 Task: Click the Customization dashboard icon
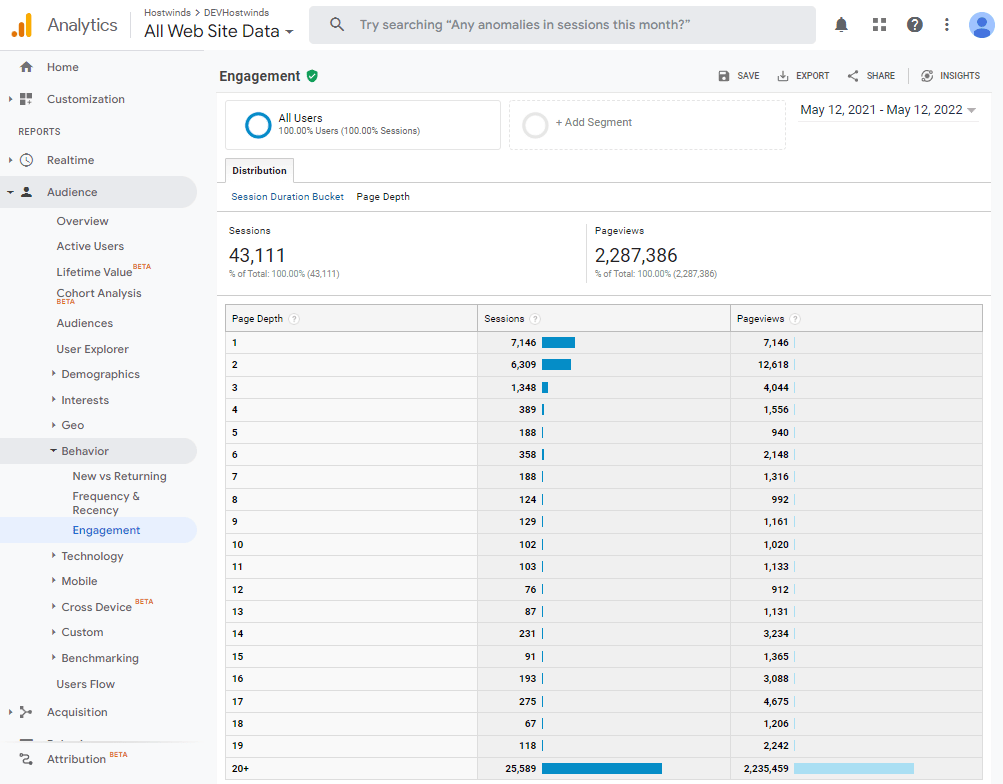click(x=26, y=99)
